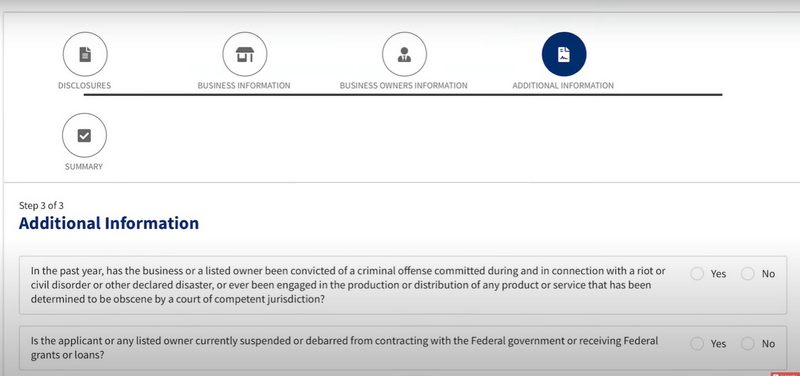Select the Business Information storefront icon

point(244,54)
